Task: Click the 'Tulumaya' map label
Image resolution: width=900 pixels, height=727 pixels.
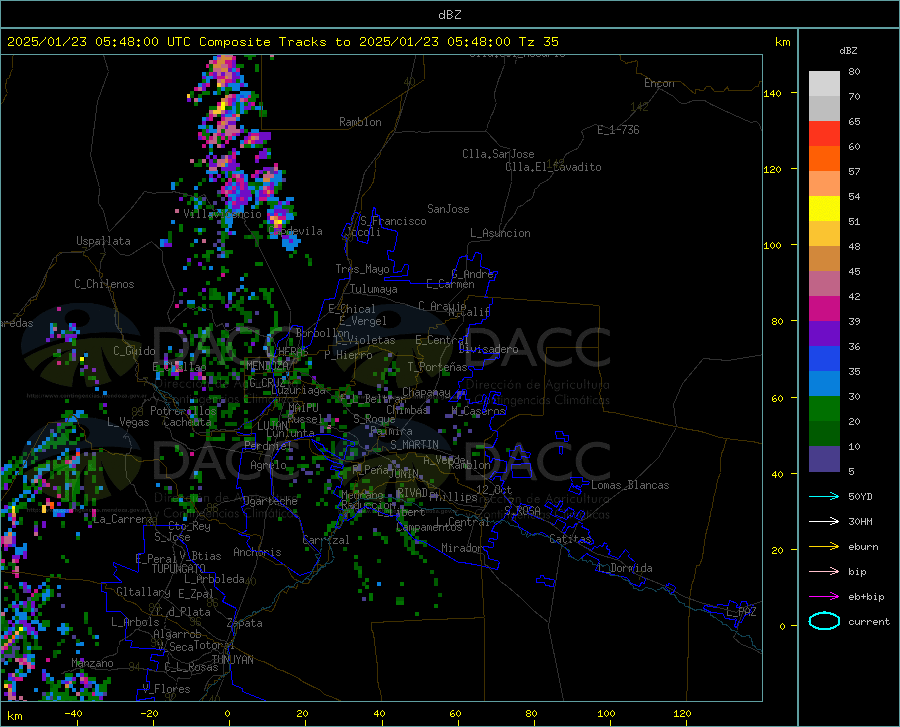Action: (x=374, y=289)
